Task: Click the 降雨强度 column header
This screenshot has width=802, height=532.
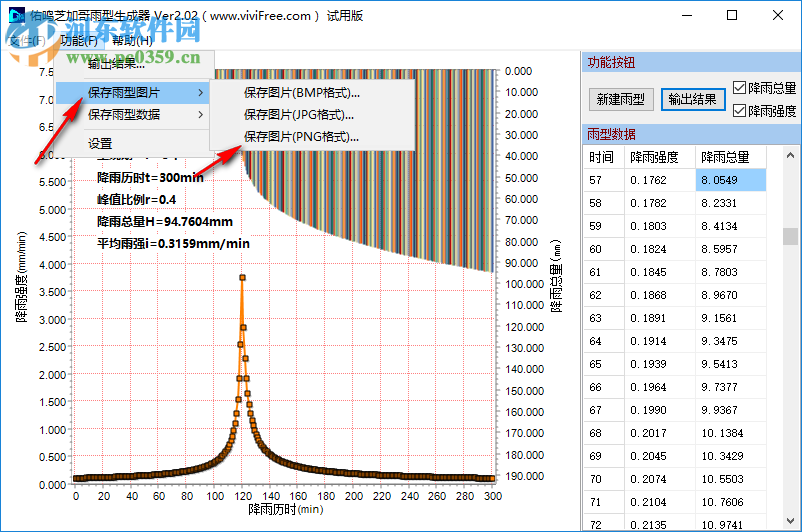Action: (659, 157)
